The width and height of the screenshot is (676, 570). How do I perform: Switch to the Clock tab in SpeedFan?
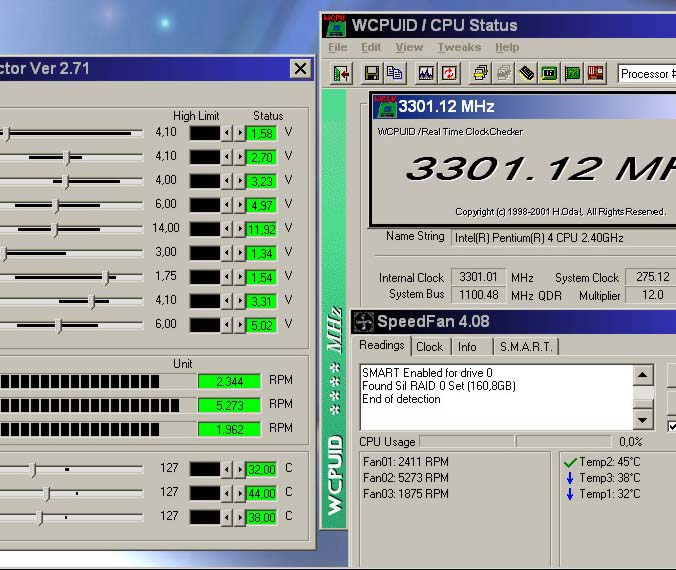[429, 347]
